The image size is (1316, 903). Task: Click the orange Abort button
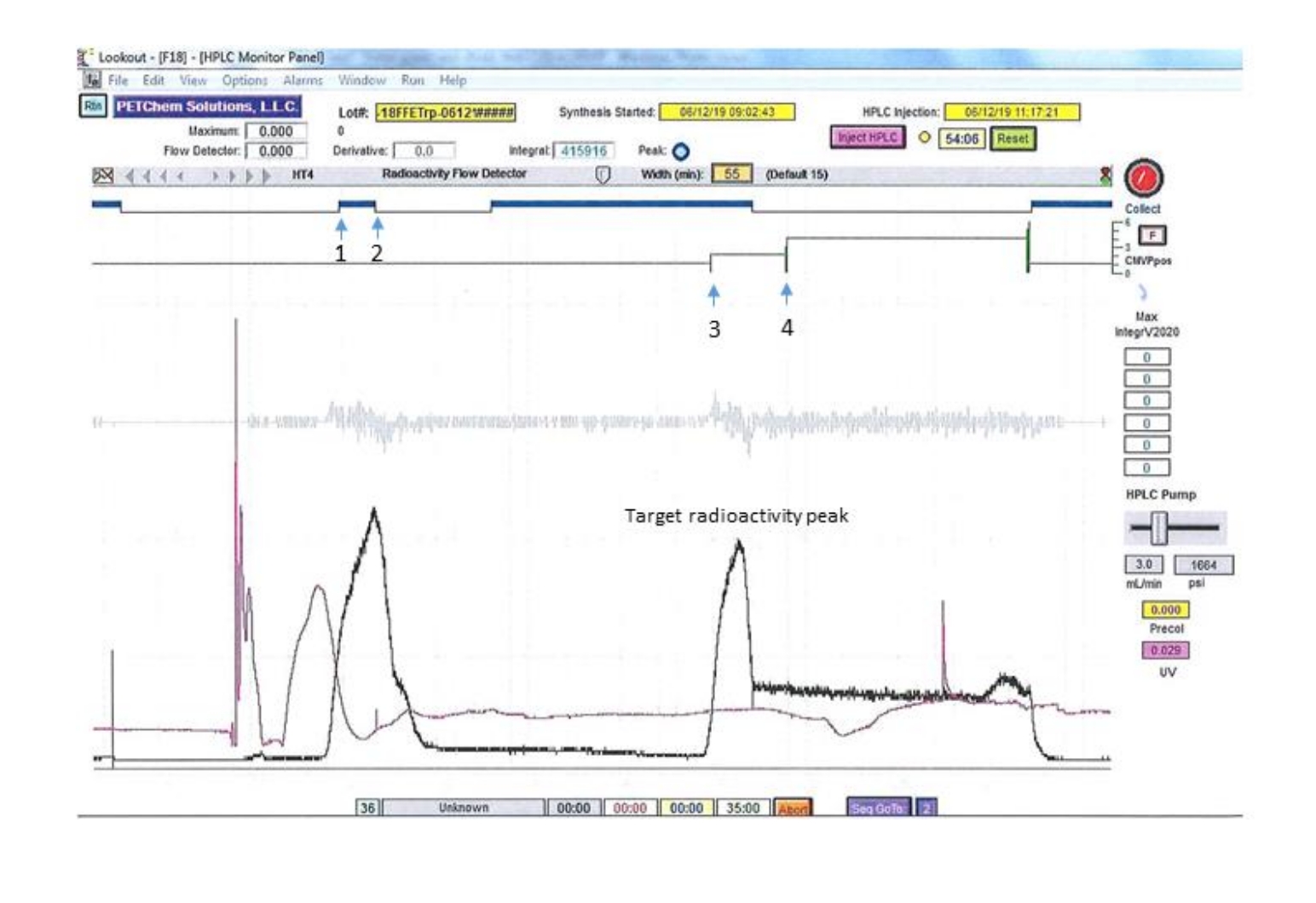[x=793, y=808]
